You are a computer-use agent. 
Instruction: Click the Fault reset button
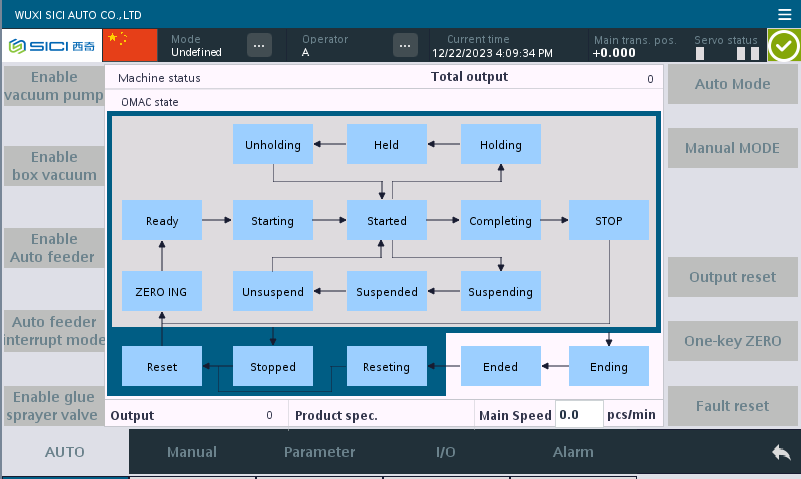pos(732,406)
